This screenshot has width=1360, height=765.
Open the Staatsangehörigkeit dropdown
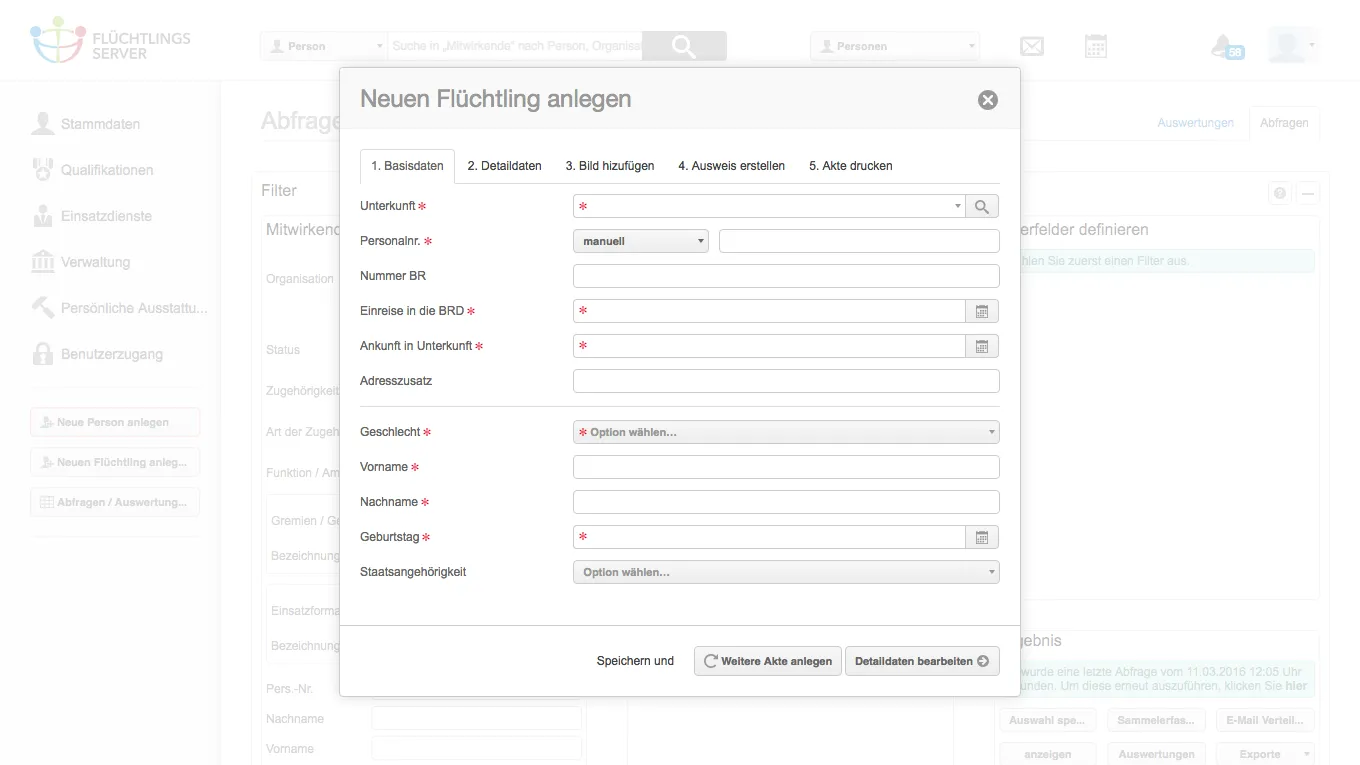pyautogui.click(x=786, y=572)
